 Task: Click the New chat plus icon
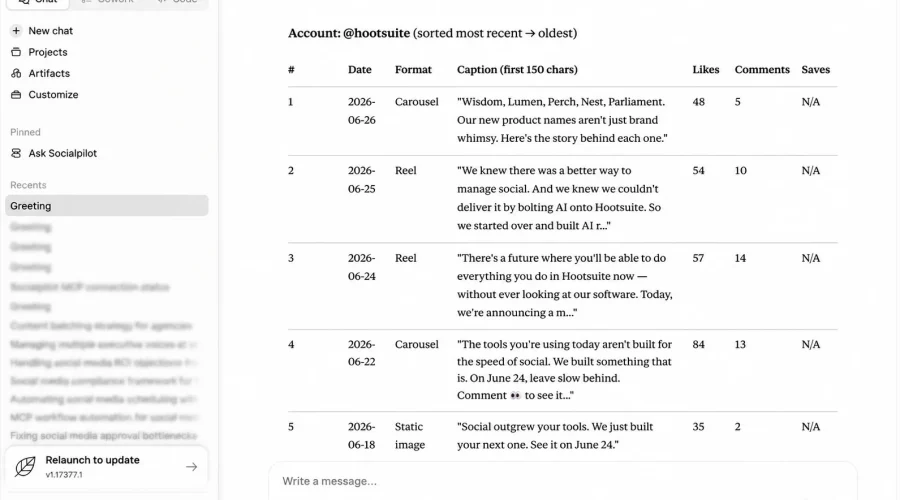(16, 30)
